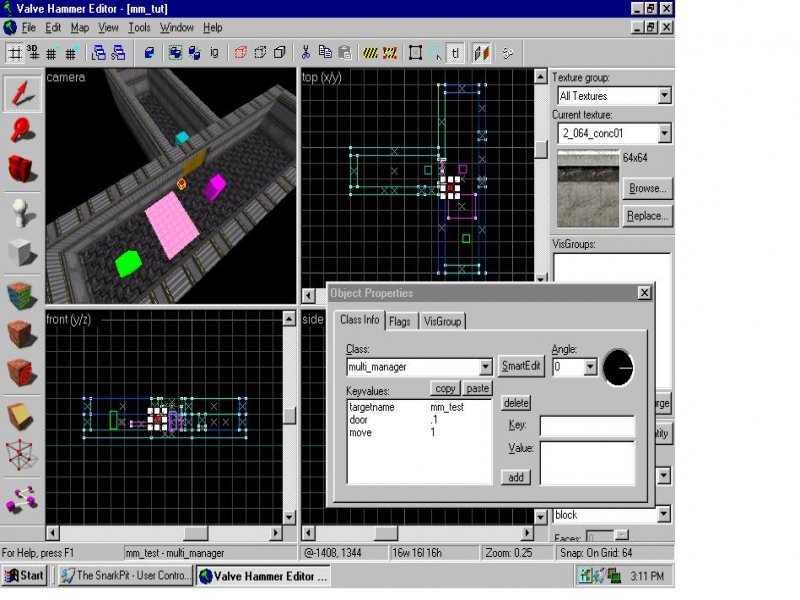The height and width of the screenshot is (600, 800).
Task: Activate the Magnify tool in left toolbar
Action: coord(22,130)
